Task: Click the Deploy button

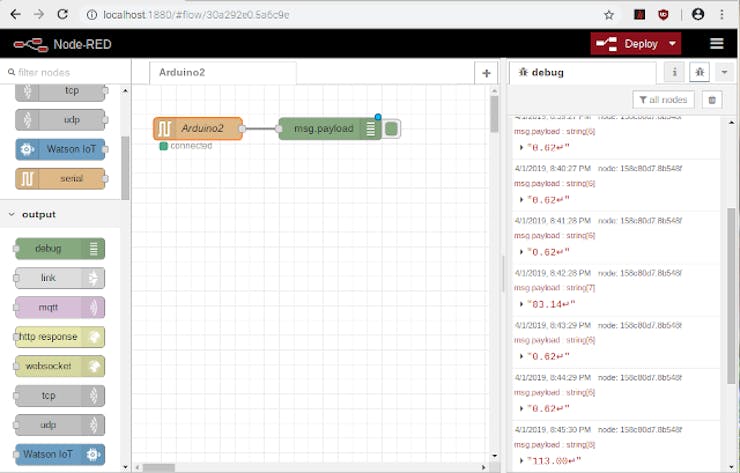Action: point(627,44)
